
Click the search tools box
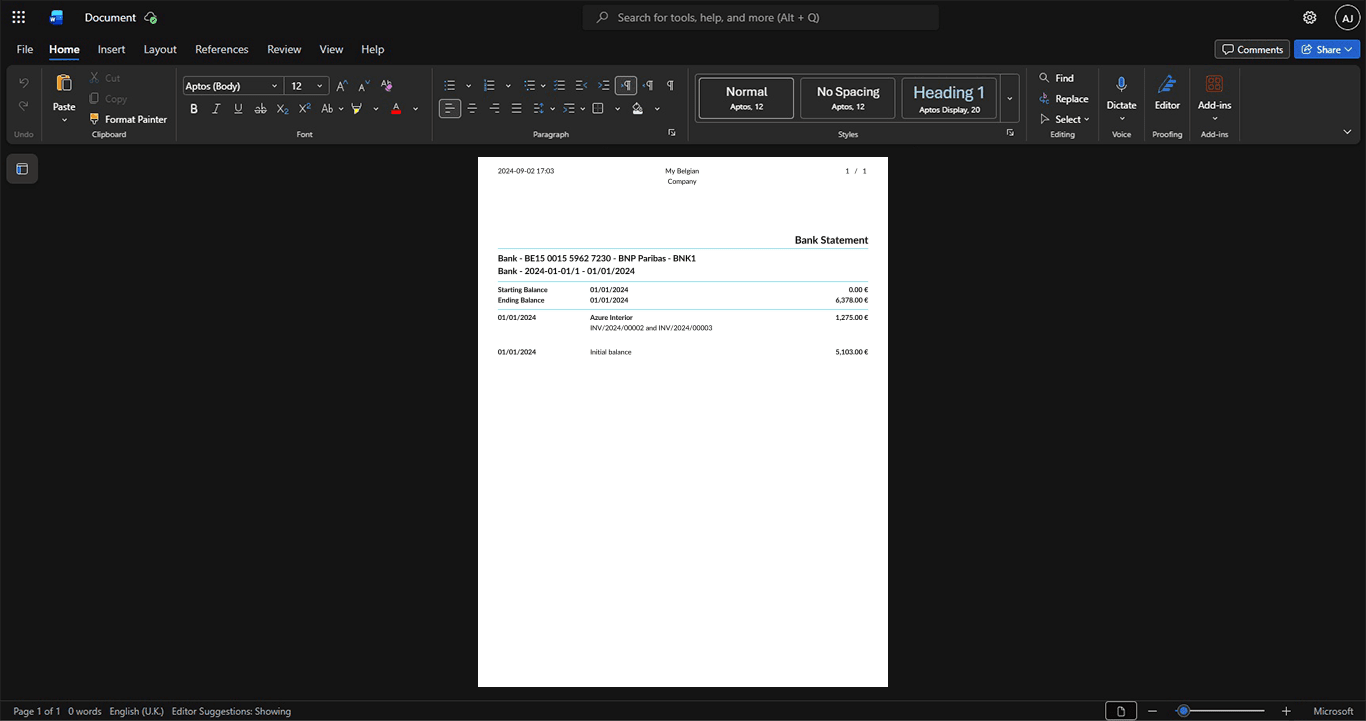tap(761, 17)
